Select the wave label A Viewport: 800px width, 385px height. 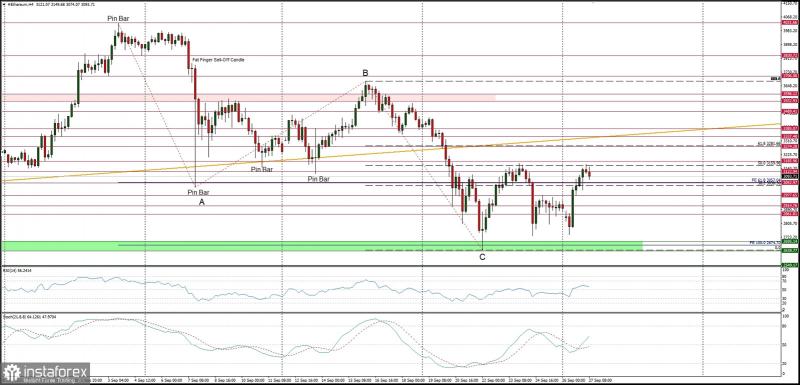(202, 202)
